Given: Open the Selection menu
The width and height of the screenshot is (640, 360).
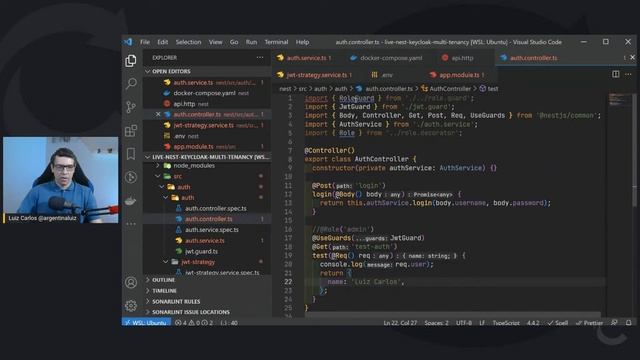Looking at the screenshot, I should (188, 42).
